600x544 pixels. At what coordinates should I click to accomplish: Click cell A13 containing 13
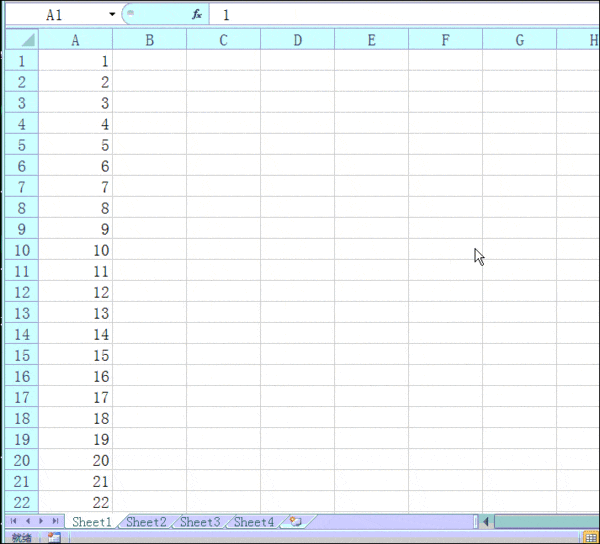click(x=75, y=313)
